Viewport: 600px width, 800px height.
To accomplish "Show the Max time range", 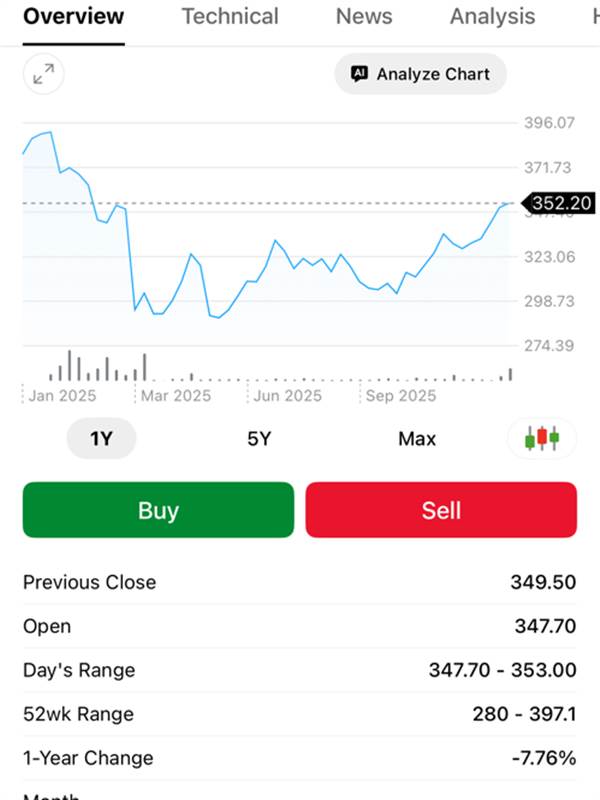I will tap(417, 438).
